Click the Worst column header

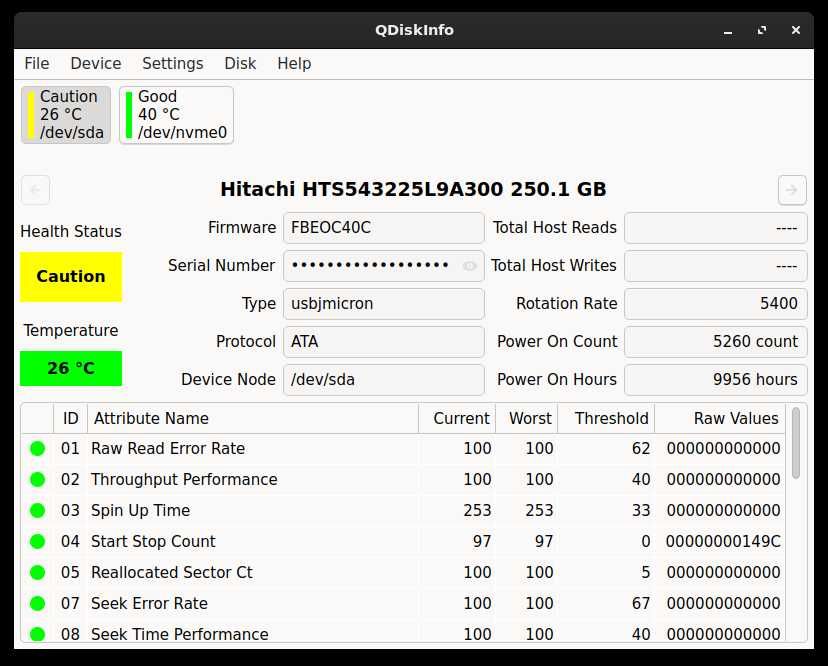[526, 418]
